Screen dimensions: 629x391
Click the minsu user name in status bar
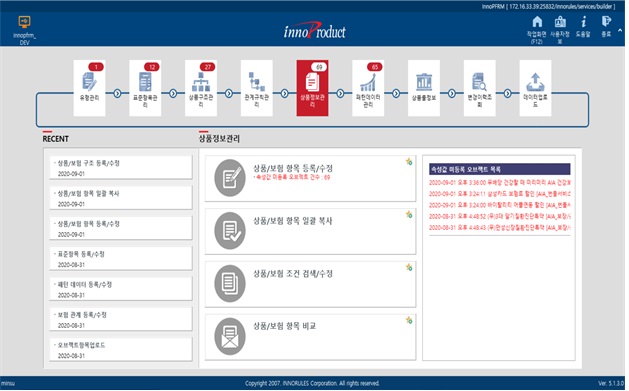(x=8, y=383)
